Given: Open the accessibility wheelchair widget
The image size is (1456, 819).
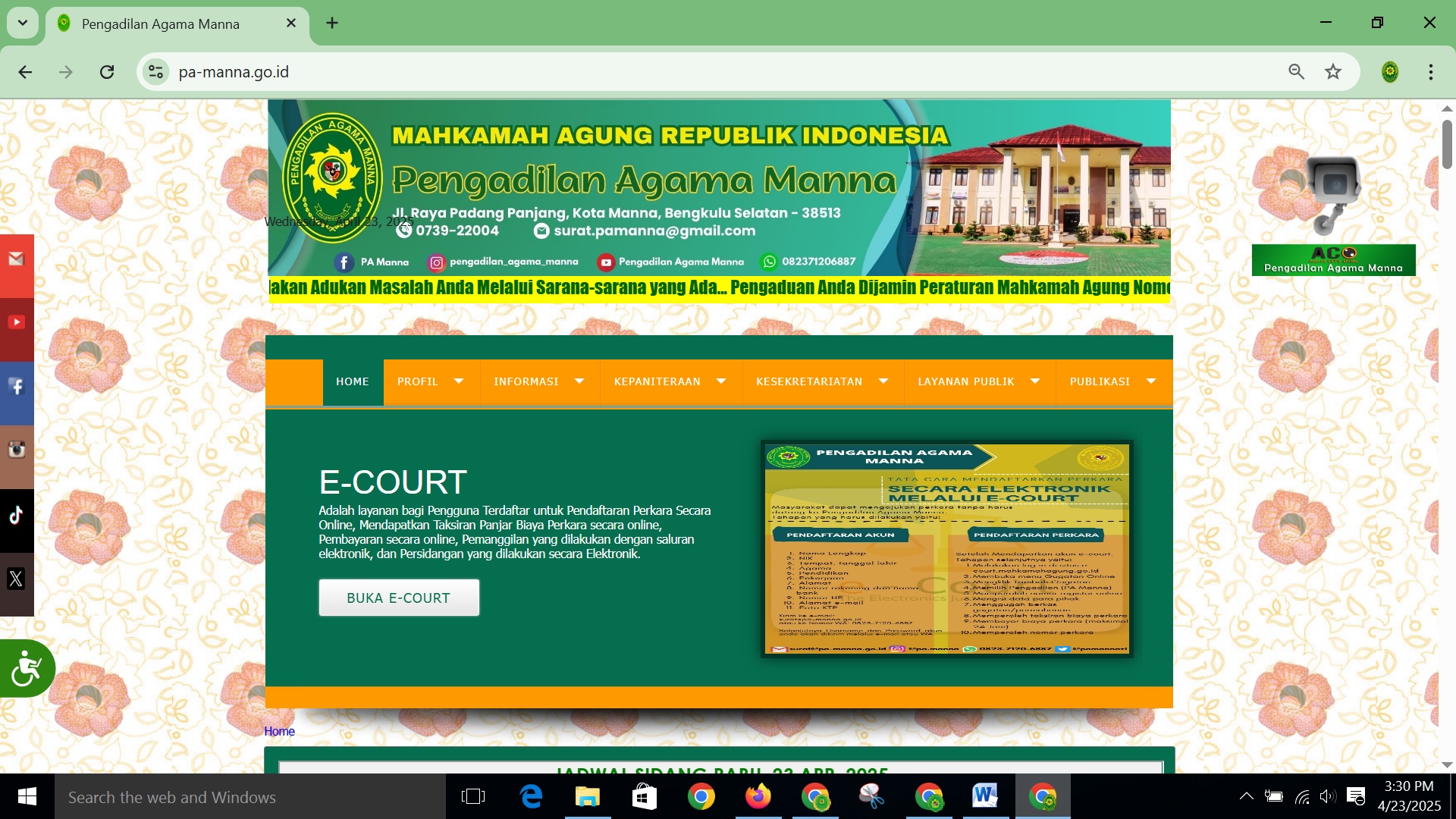Looking at the screenshot, I should (x=27, y=668).
